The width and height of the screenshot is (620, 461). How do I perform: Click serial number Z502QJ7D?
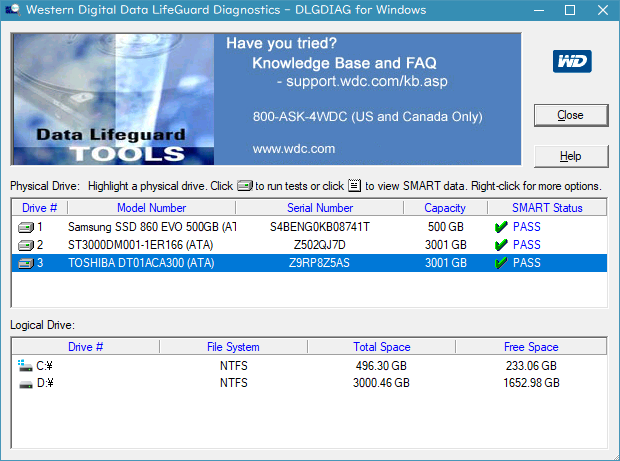[x=319, y=245]
